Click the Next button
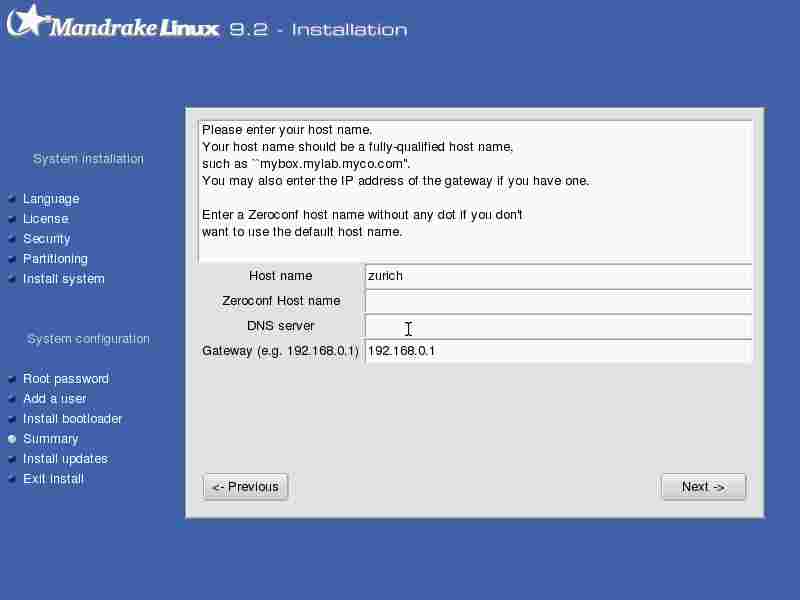 [703, 487]
